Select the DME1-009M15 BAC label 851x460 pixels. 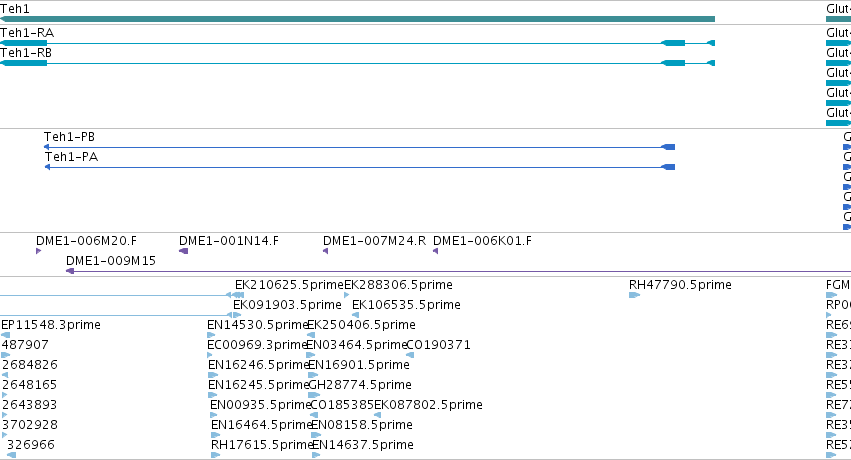(x=111, y=261)
